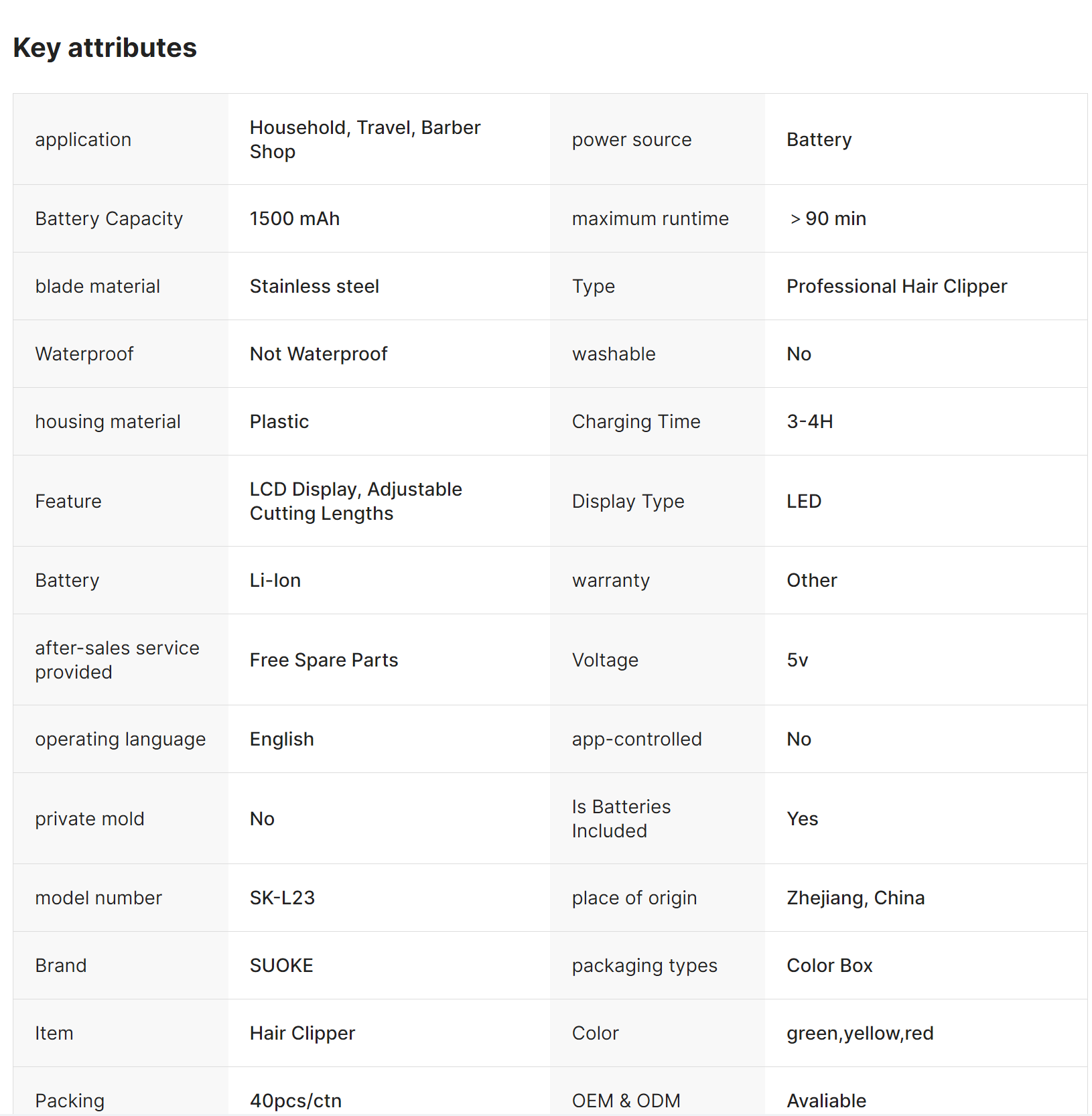Click the green,yellow,red color value

click(860, 1033)
